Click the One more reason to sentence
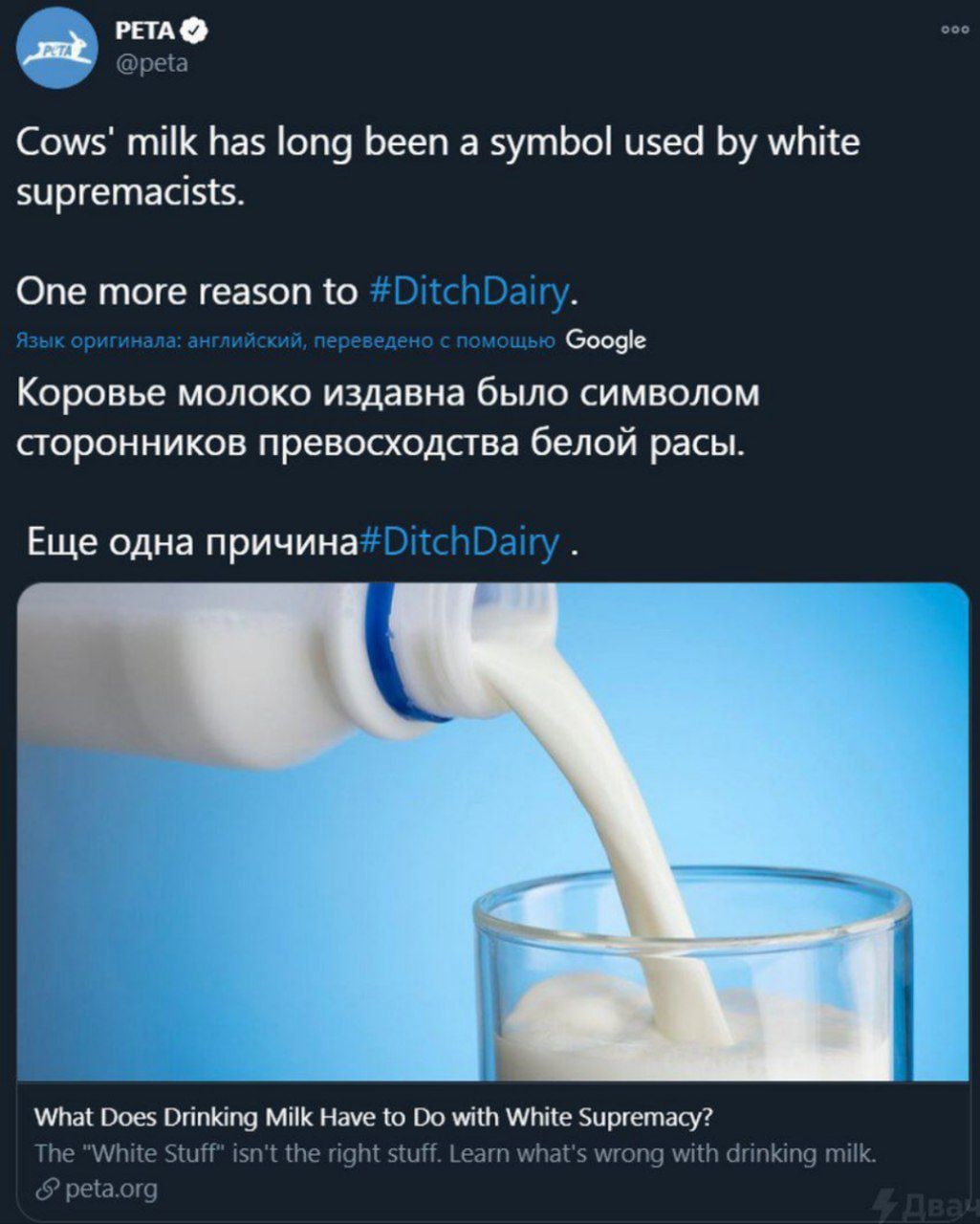Image resolution: width=980 pixels, height=1224 pixels. pos(188,291)
